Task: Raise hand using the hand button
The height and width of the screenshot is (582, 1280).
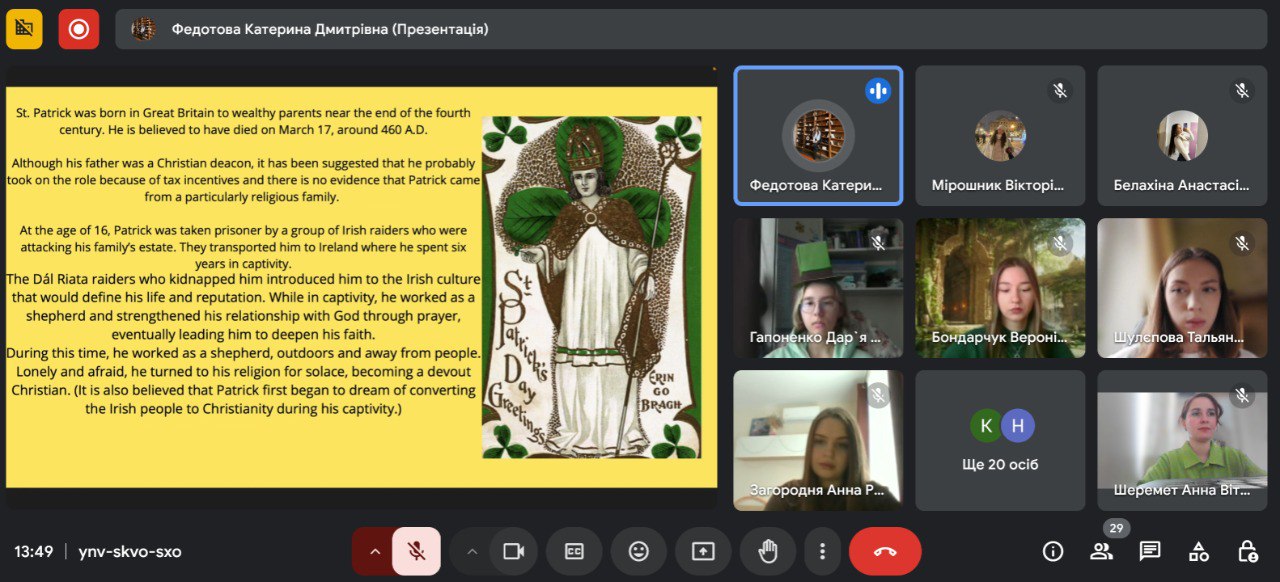Action: click(x=768, y=551)
